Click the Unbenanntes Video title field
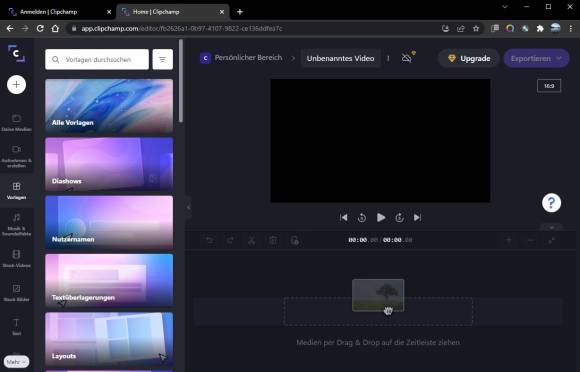The image size is (580, 372). pyautogui.click(x=340, y=58)
